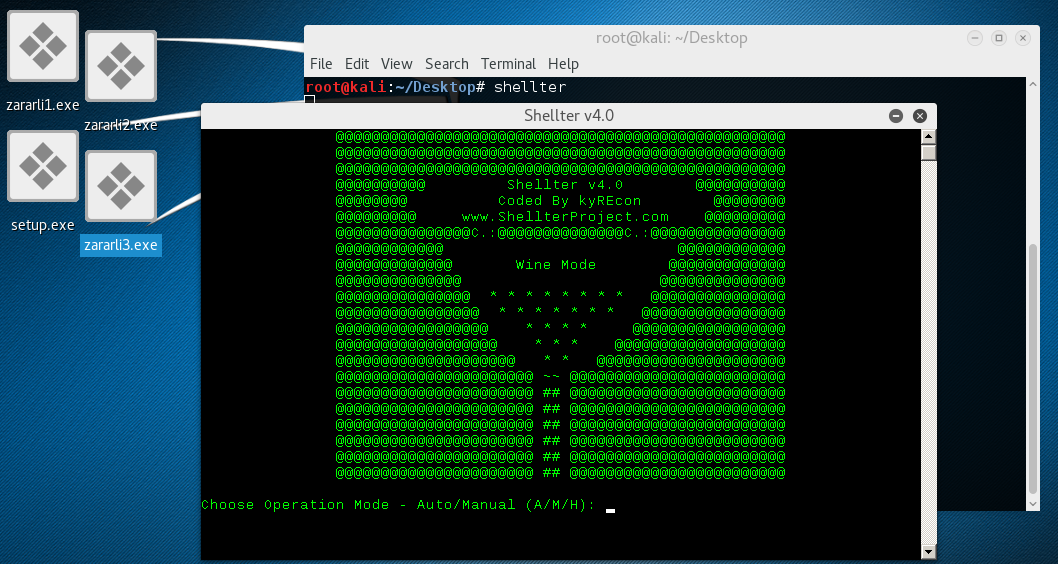Select the zararli3.exe desktop icon
The image size is (1058, 564).
[x=121, y=187]
